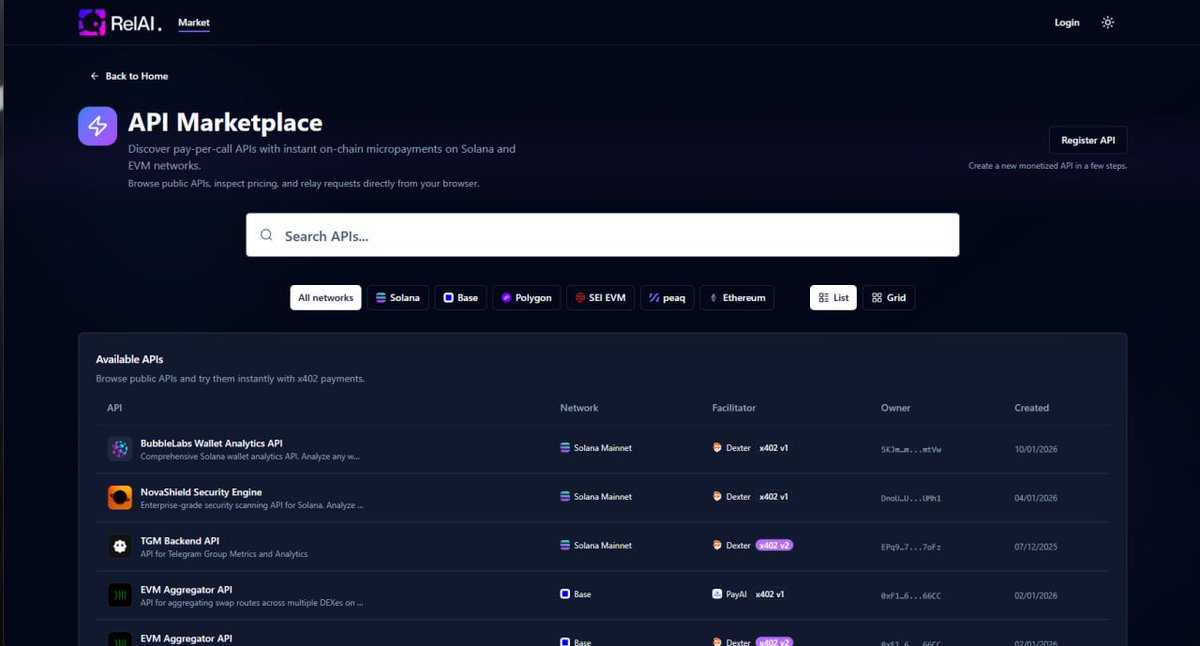
Task: Switch to List view
Action: point(833,297)
